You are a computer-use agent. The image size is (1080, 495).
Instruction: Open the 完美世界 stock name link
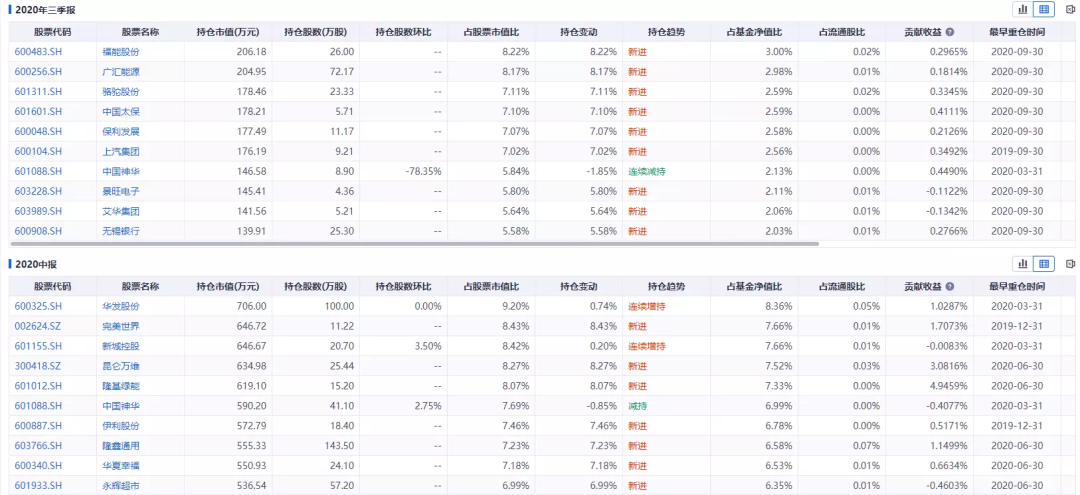pyautogui.click(x=121, y=326)
